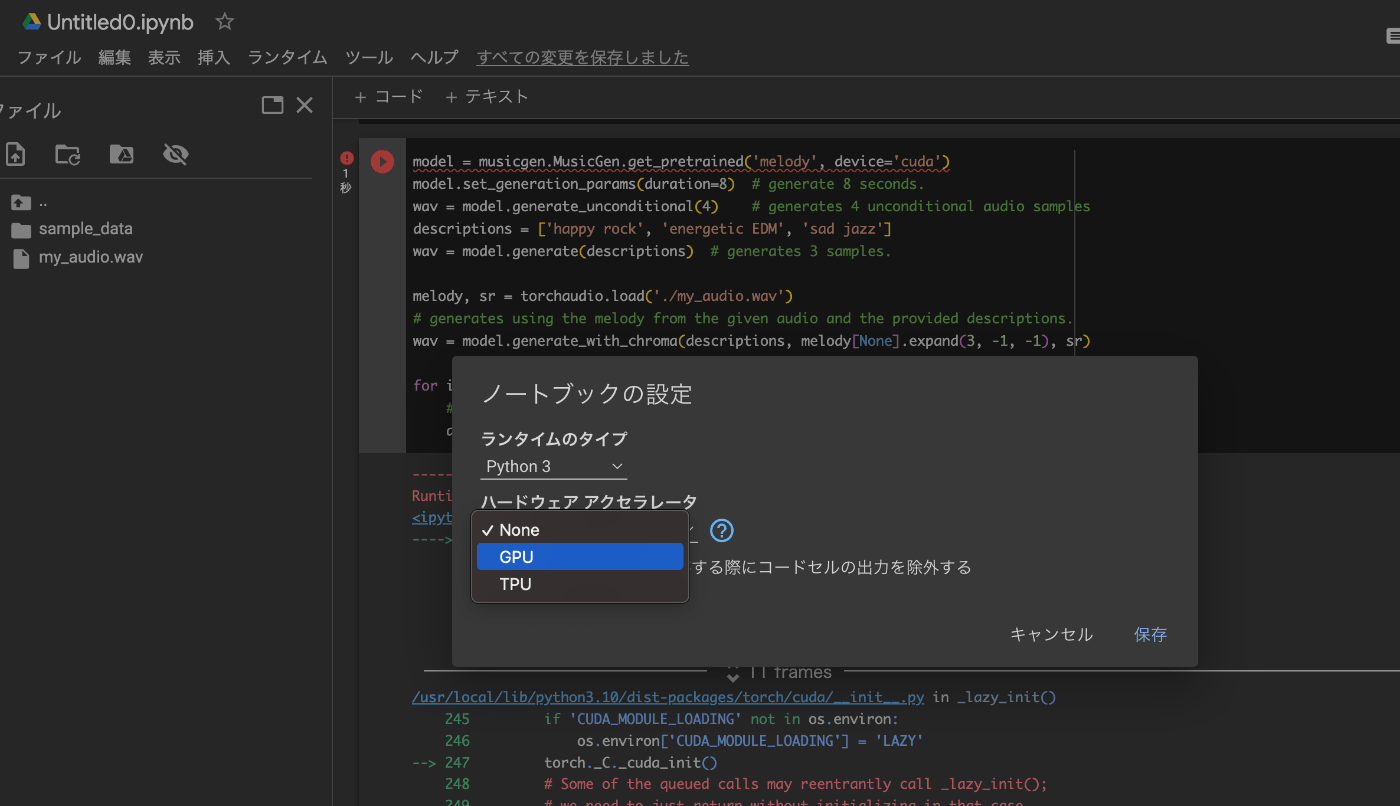Click the Untitled0.ipynb notebook title

pyautogui.click(x=120, y=22)
